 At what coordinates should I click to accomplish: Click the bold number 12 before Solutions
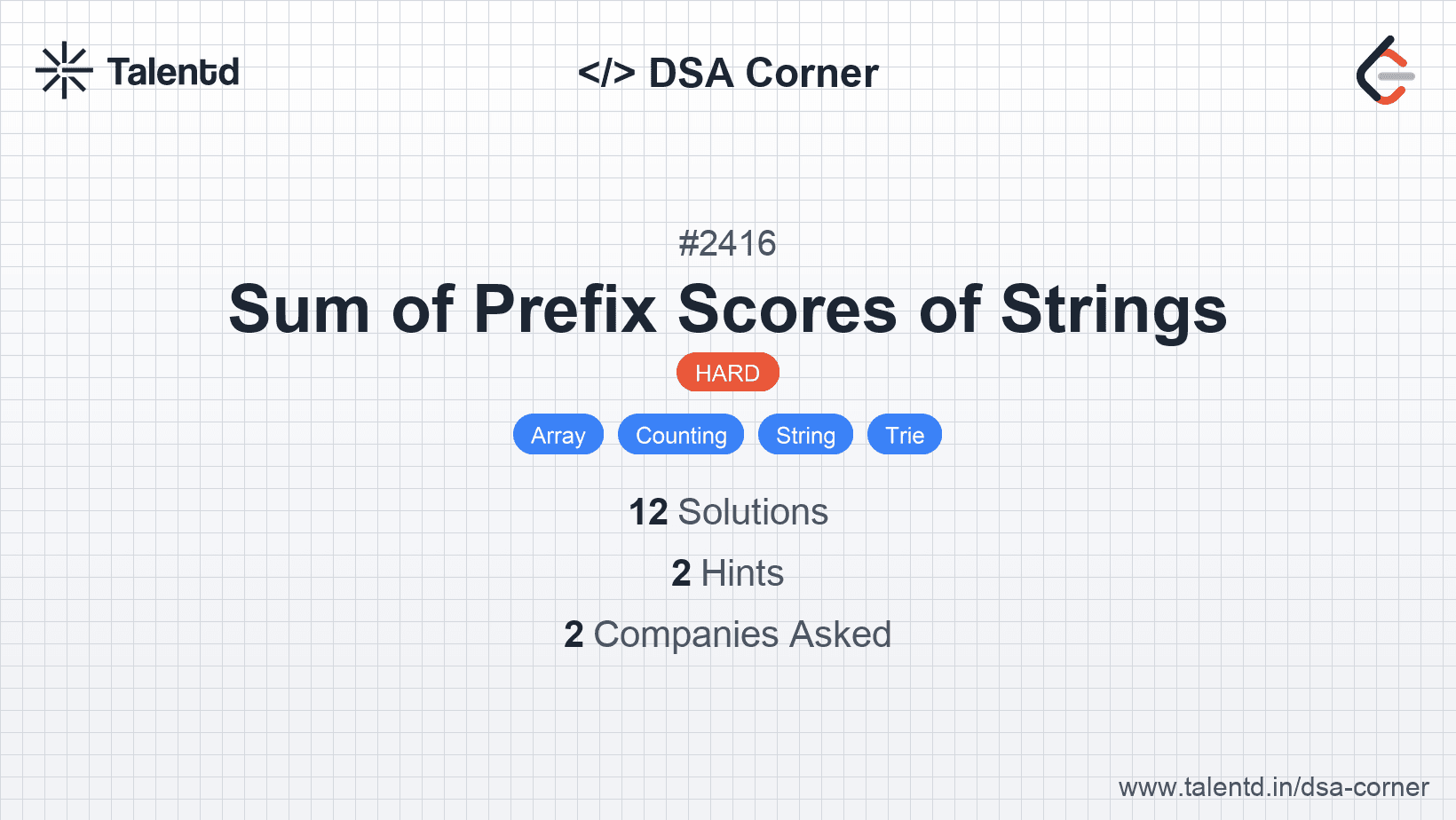[648, 512]
